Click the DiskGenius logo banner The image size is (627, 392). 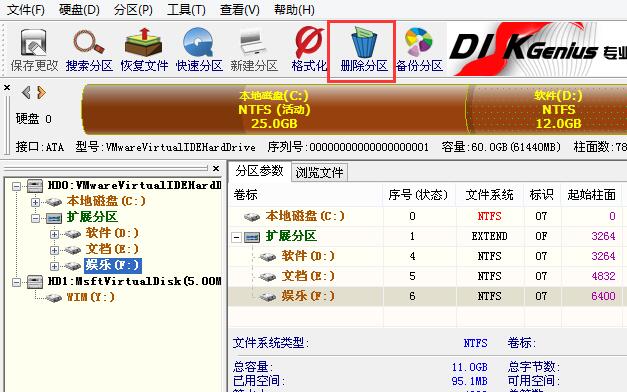coord(537,49)
